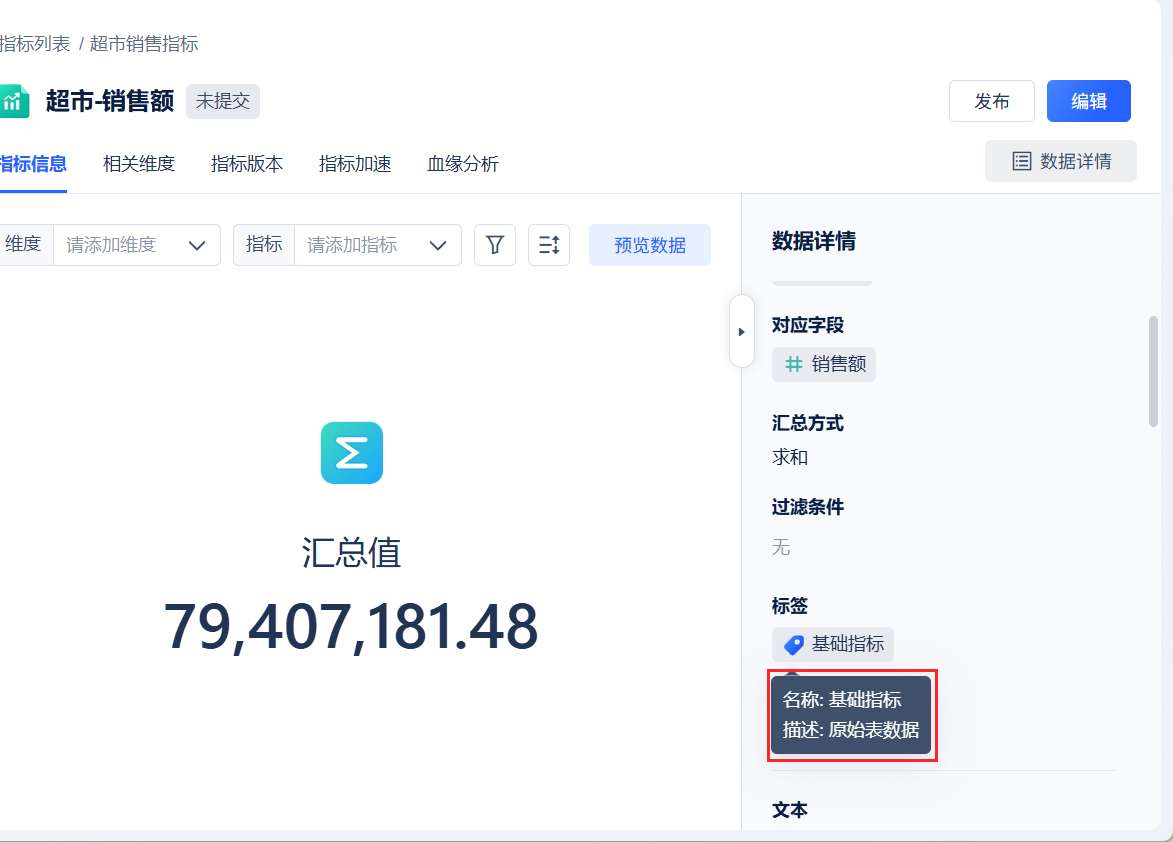Open the 维度 dropdown 请添加维度
Viewport: 1173px width, 842px height.
coord(137,245)
